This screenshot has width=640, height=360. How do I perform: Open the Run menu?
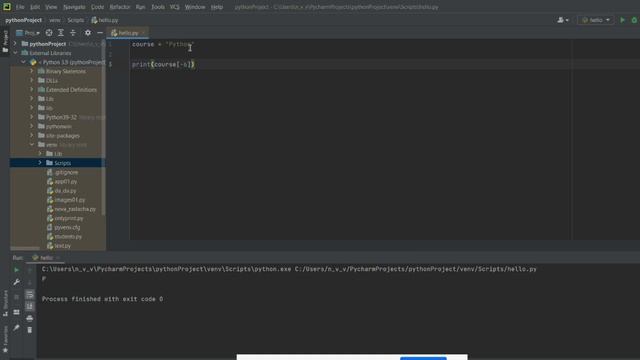pyautogui.click(x=140, y=7)
